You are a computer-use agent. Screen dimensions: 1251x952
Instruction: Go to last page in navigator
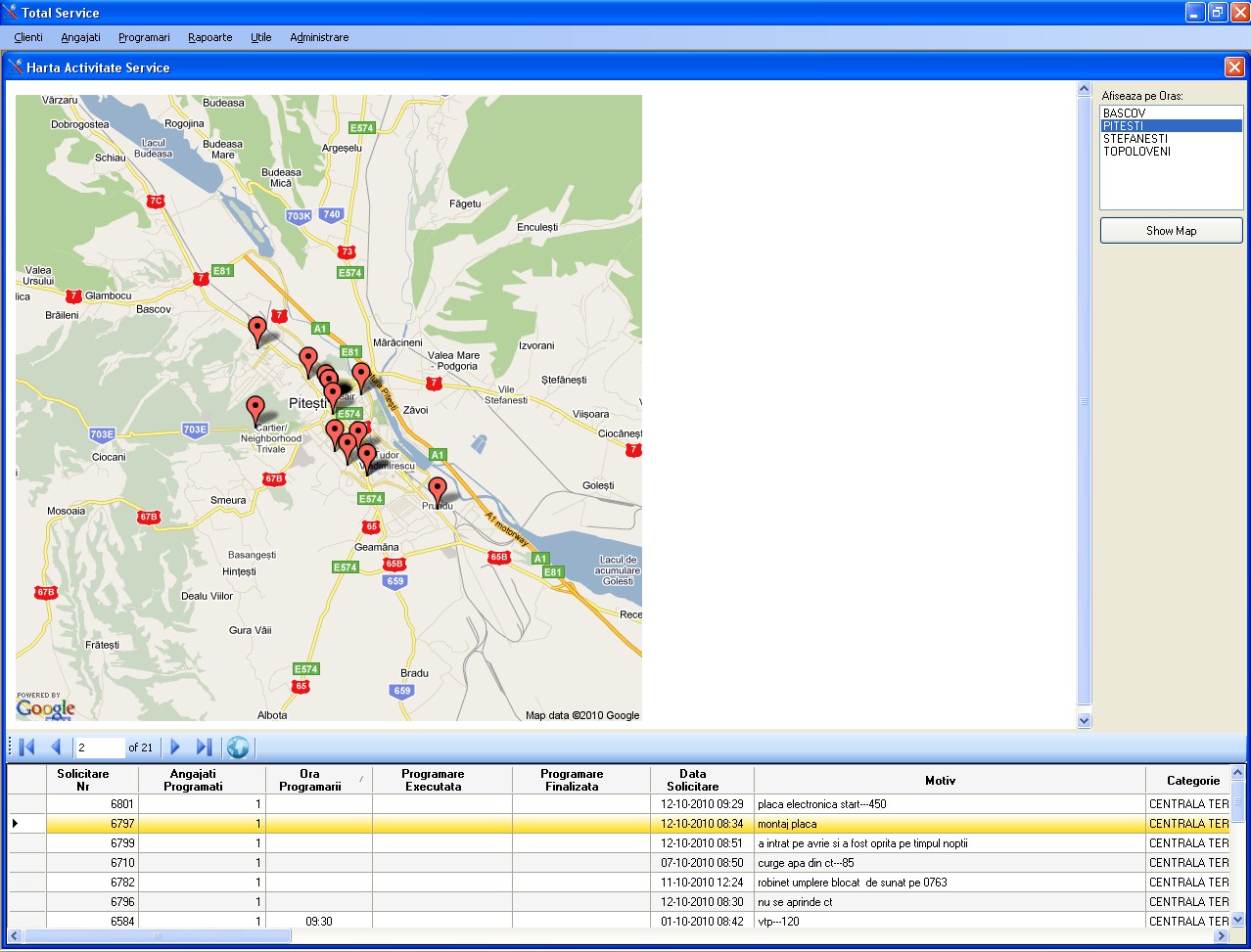pyautogui.click(x=204, y=748)
